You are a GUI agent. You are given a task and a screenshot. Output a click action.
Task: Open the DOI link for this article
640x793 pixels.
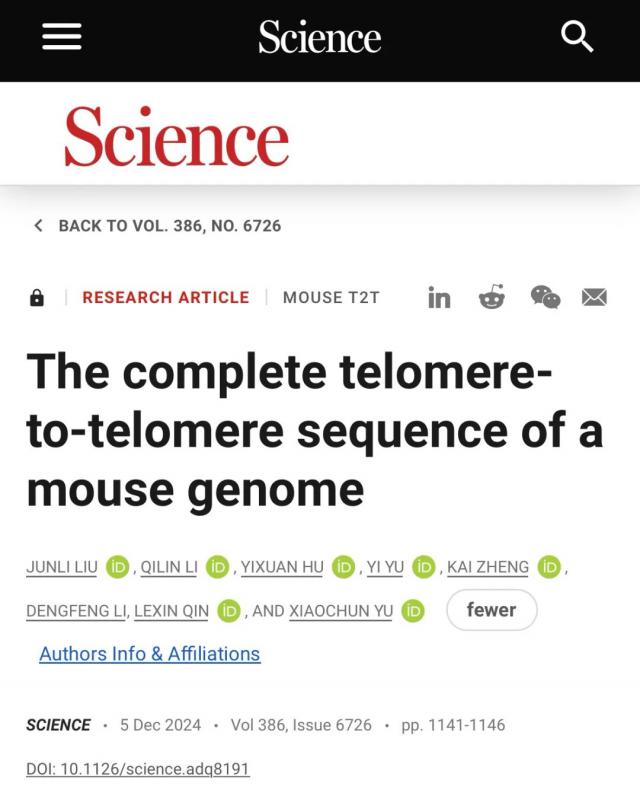pos(137,769)
